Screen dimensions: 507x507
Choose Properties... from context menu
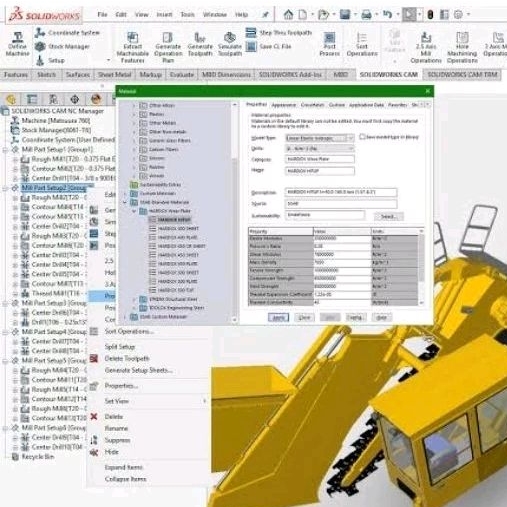(121, 386)
